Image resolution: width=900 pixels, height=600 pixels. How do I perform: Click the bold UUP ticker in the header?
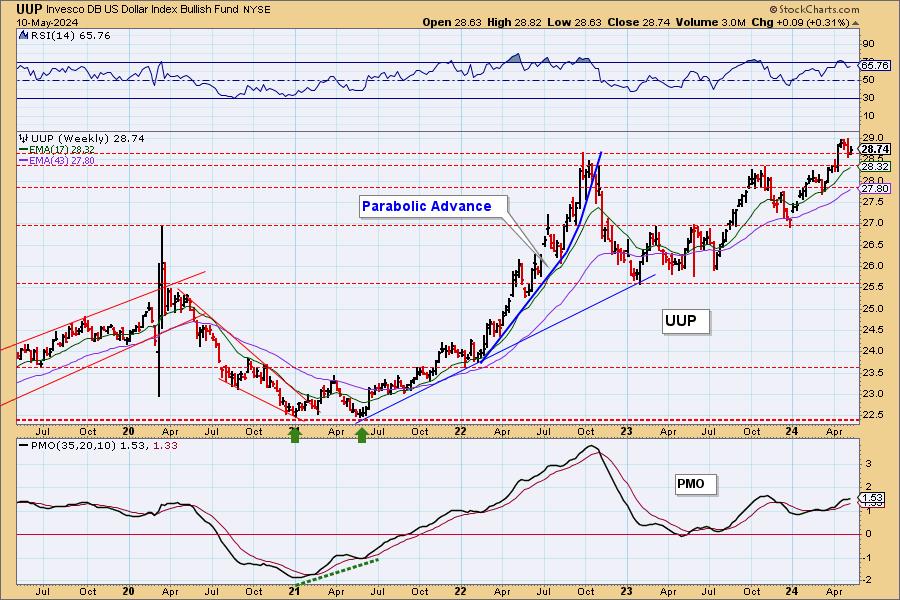[29, 9]
